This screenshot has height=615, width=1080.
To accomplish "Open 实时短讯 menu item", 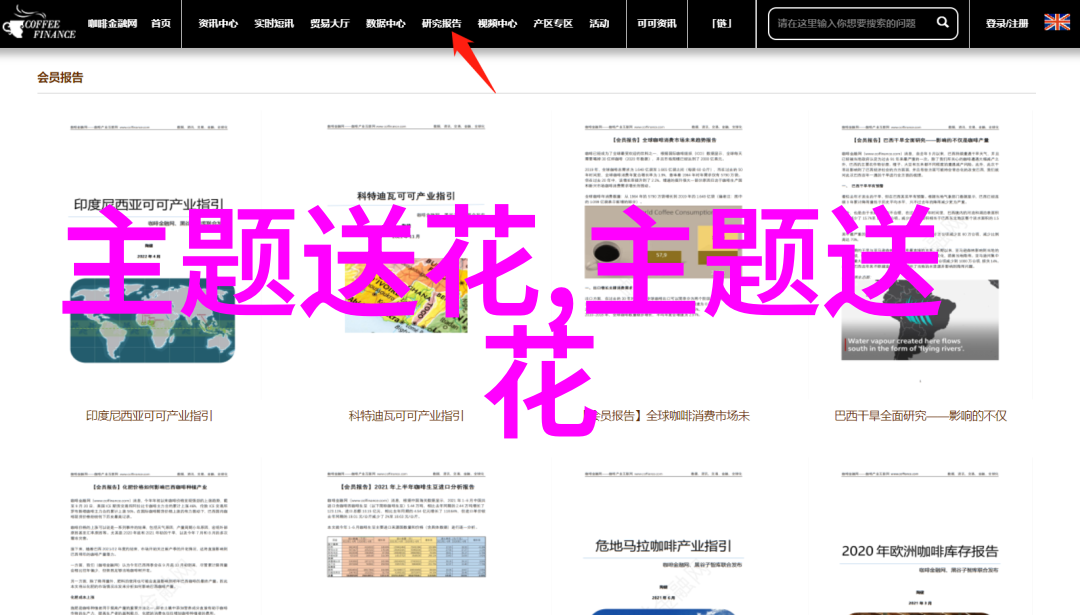I will click(273, 23).
